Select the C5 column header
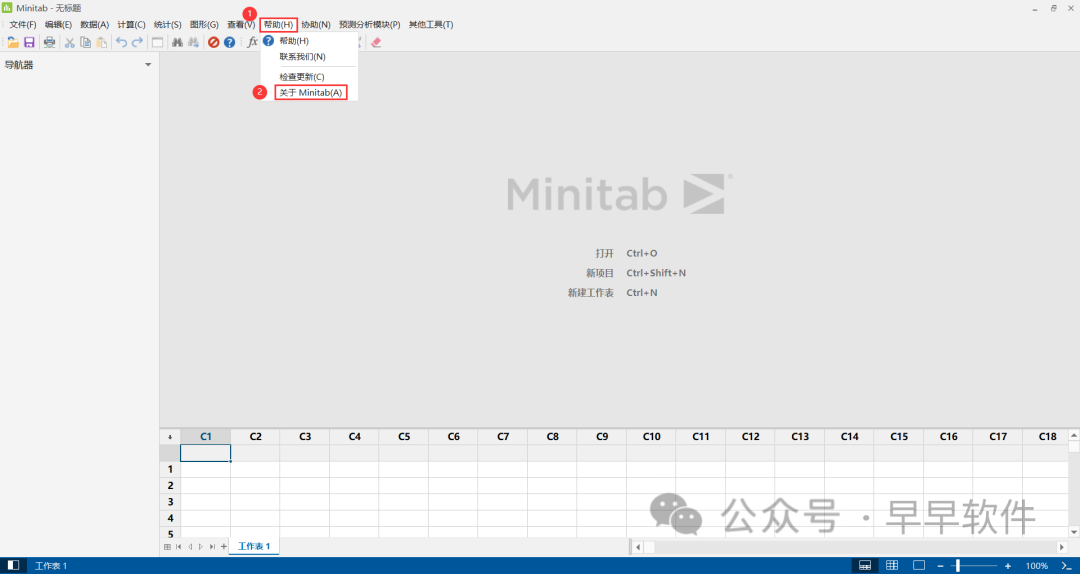 pos(404,437)
